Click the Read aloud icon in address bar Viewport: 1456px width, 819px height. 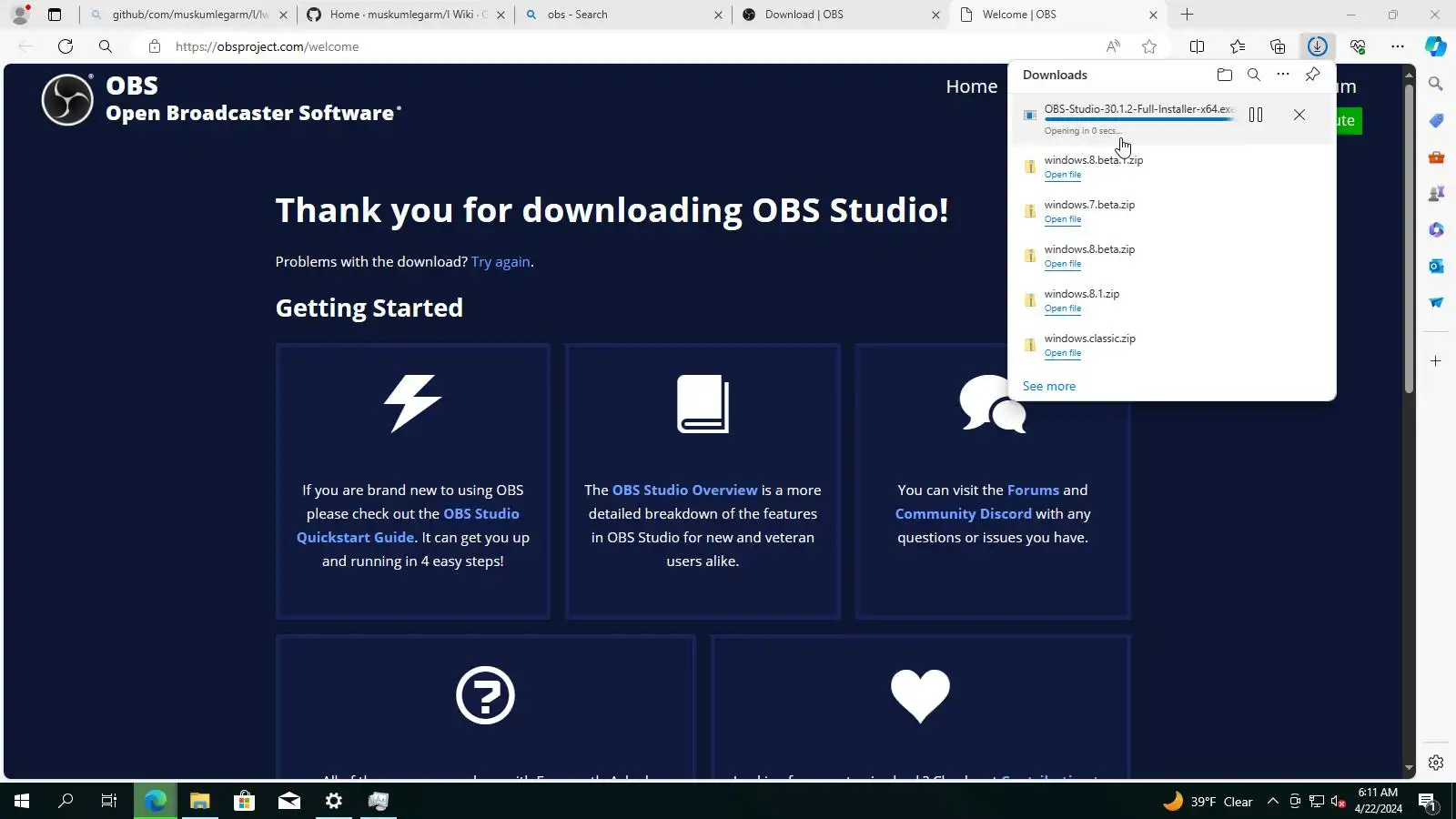[1113, 46]
